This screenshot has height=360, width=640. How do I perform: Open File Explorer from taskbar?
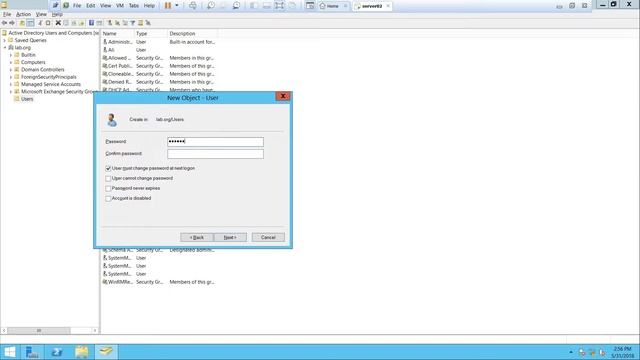pos(82,352)
